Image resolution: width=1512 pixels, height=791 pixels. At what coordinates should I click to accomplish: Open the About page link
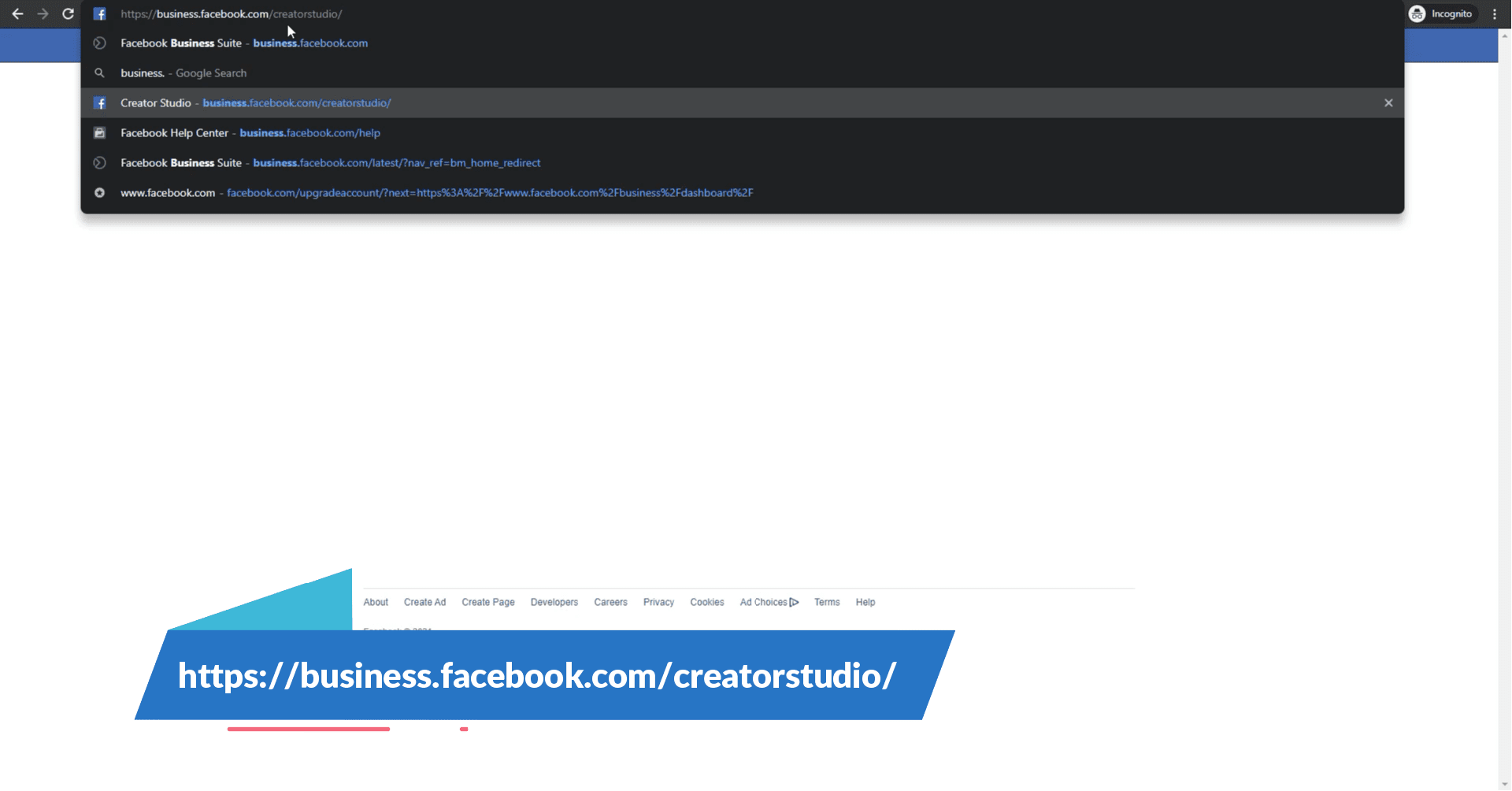point(376,602)
